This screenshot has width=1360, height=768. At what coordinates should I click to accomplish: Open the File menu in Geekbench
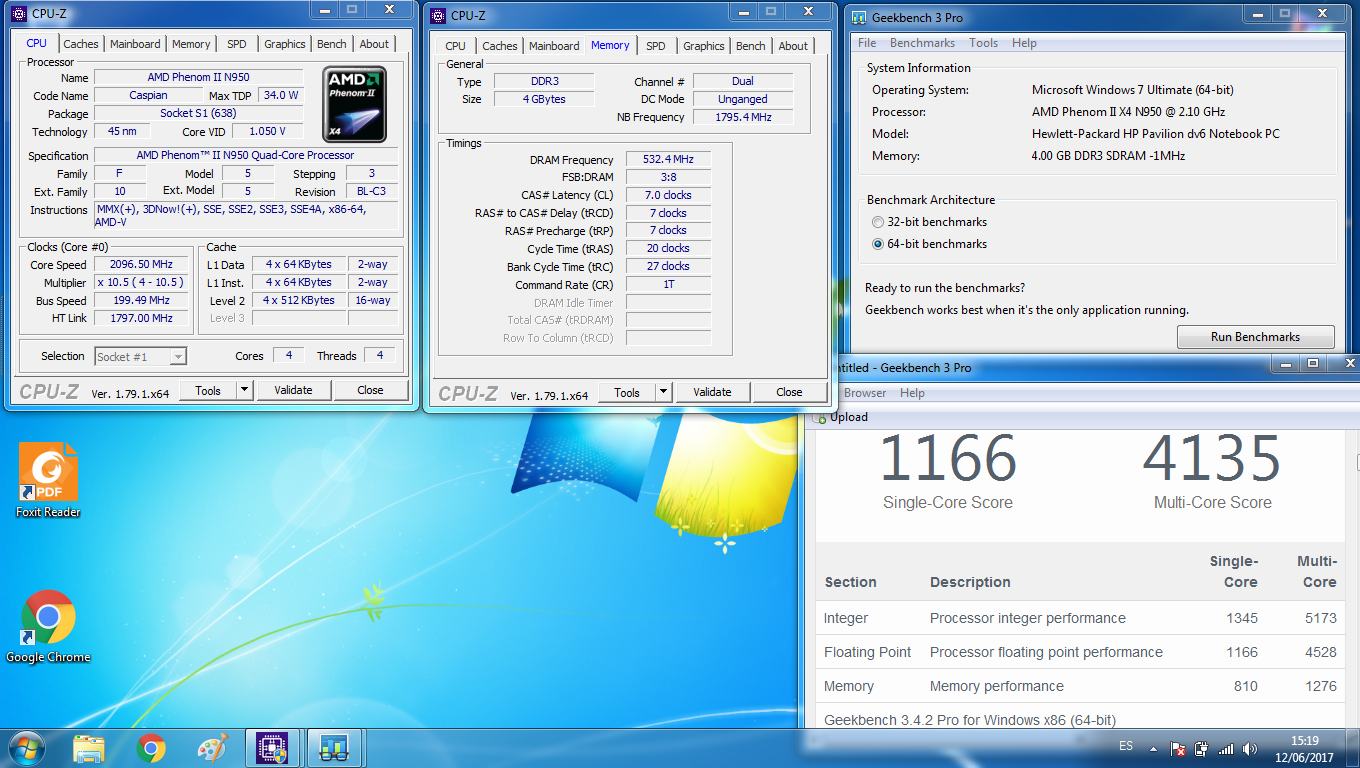click(867, 43)
